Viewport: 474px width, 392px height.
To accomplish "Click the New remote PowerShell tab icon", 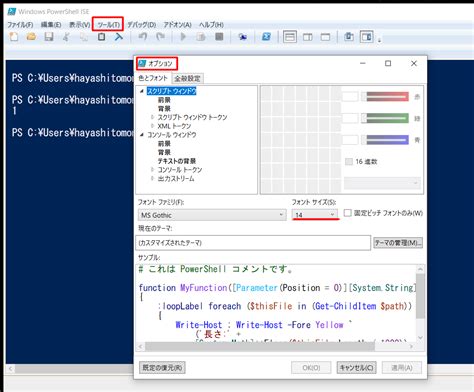I will pos(243,37).
